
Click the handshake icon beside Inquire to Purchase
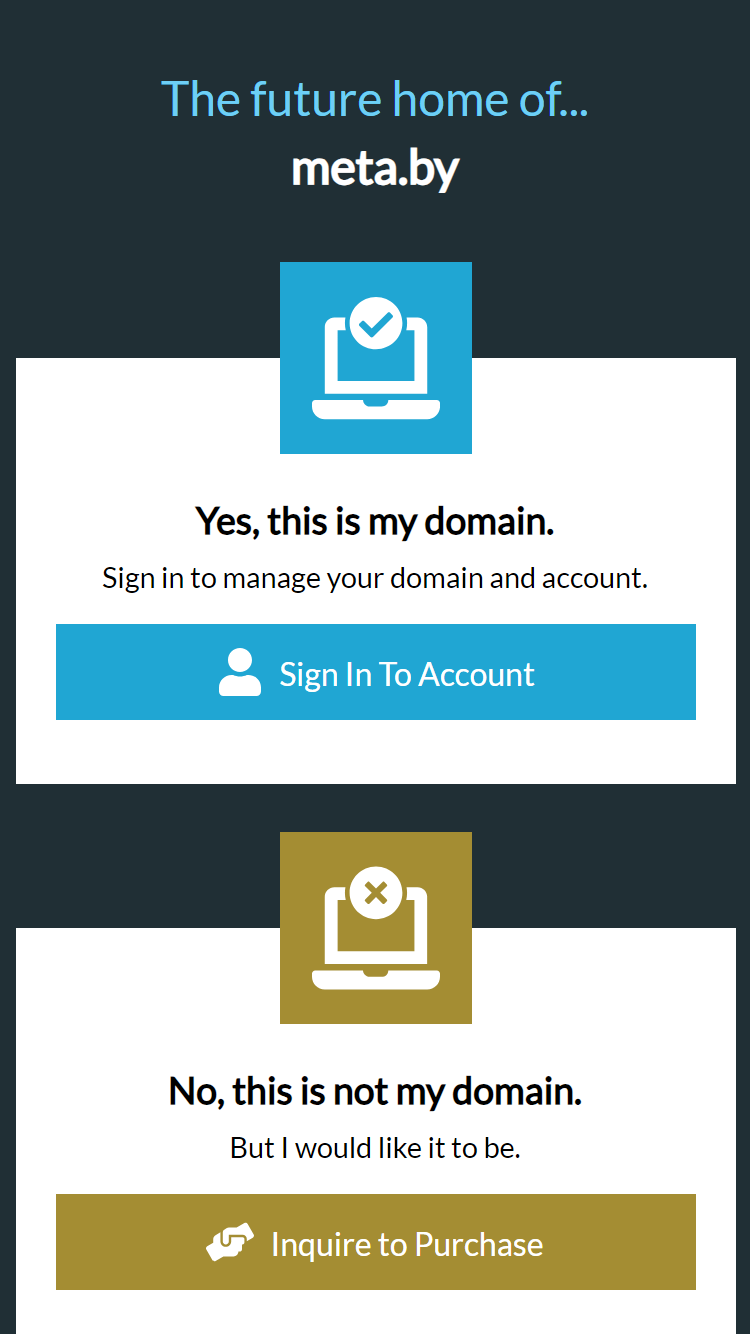coord(230,1243)
